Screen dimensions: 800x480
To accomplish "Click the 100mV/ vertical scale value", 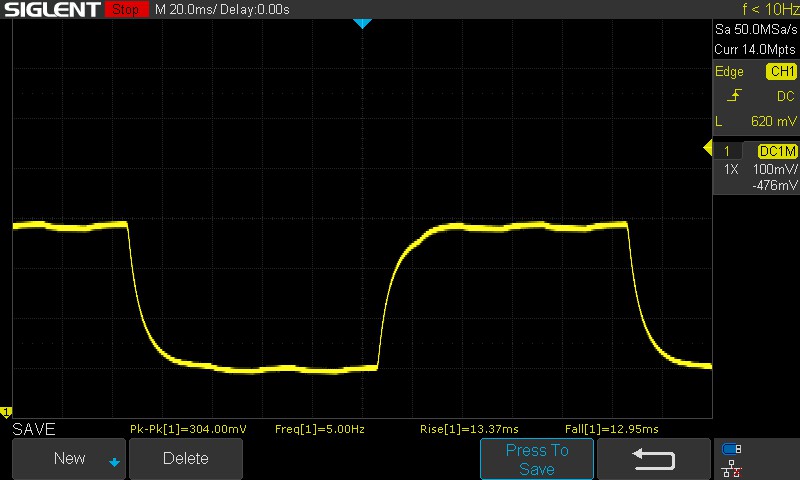I will (x=775, y=169).
